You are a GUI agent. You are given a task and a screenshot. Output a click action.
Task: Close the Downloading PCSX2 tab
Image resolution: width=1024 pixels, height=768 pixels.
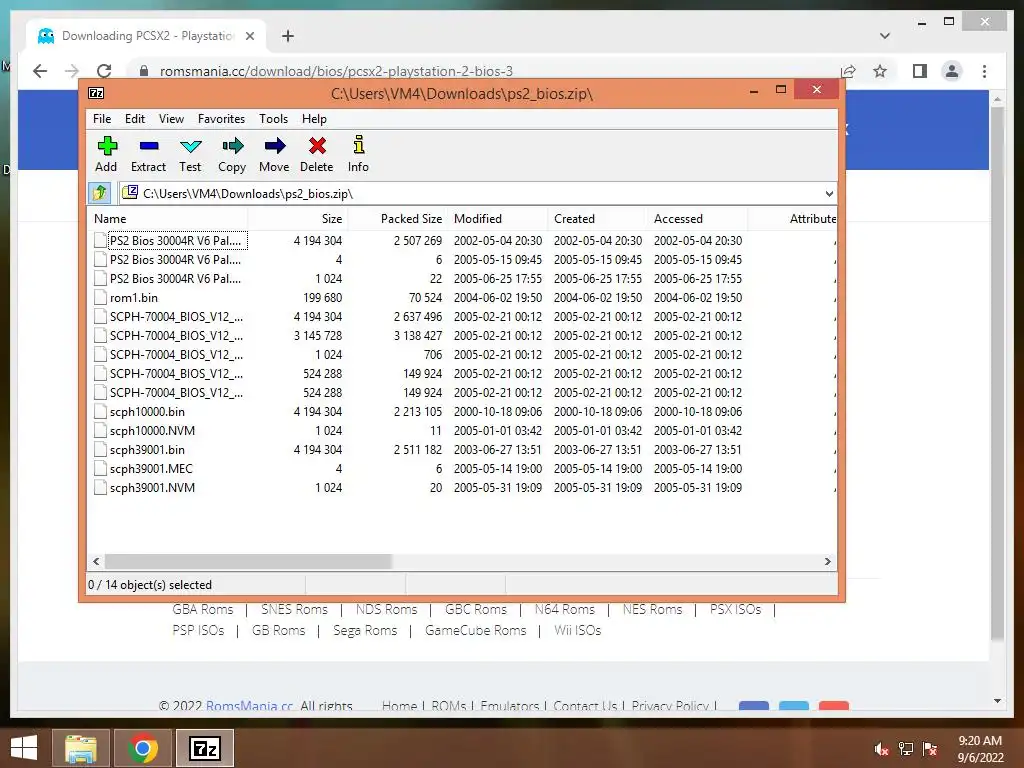pyautogui.click(x=249, y=36)
